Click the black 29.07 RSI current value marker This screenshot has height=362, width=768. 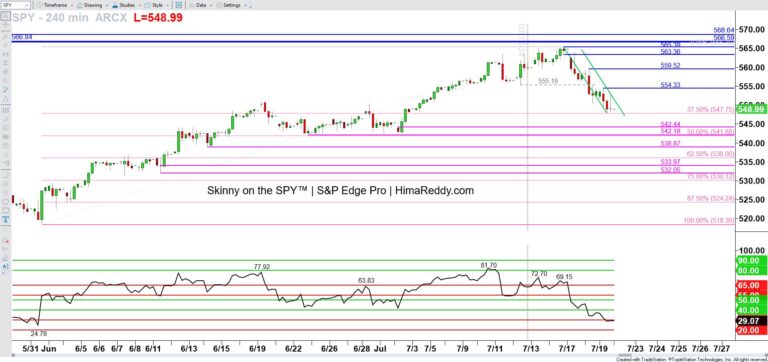[x=752, y=321]
